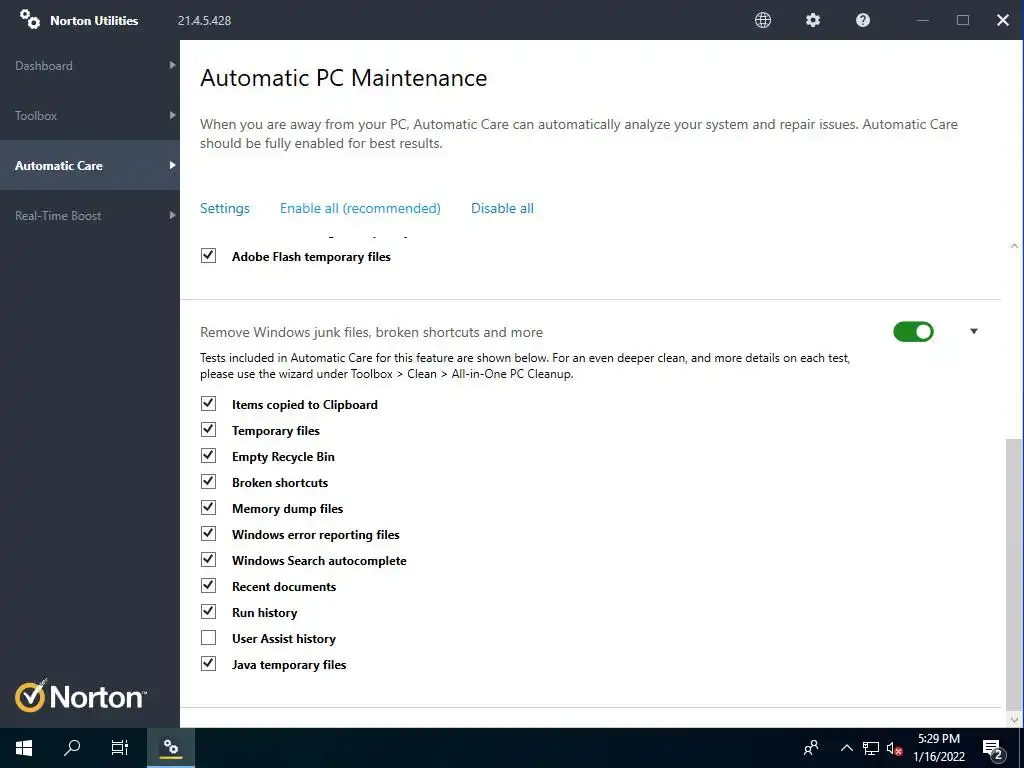Toggle off Remove Windows junk files switch

click(x=913, y=332)
